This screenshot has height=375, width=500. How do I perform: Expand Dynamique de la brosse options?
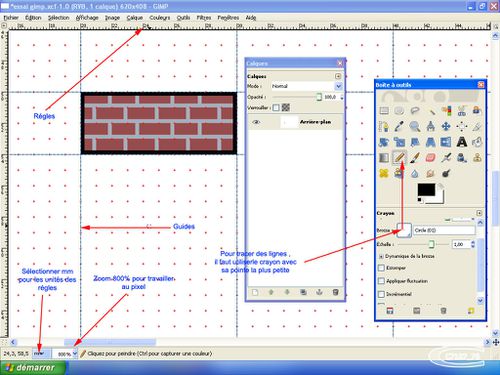(x=381, y=256)
